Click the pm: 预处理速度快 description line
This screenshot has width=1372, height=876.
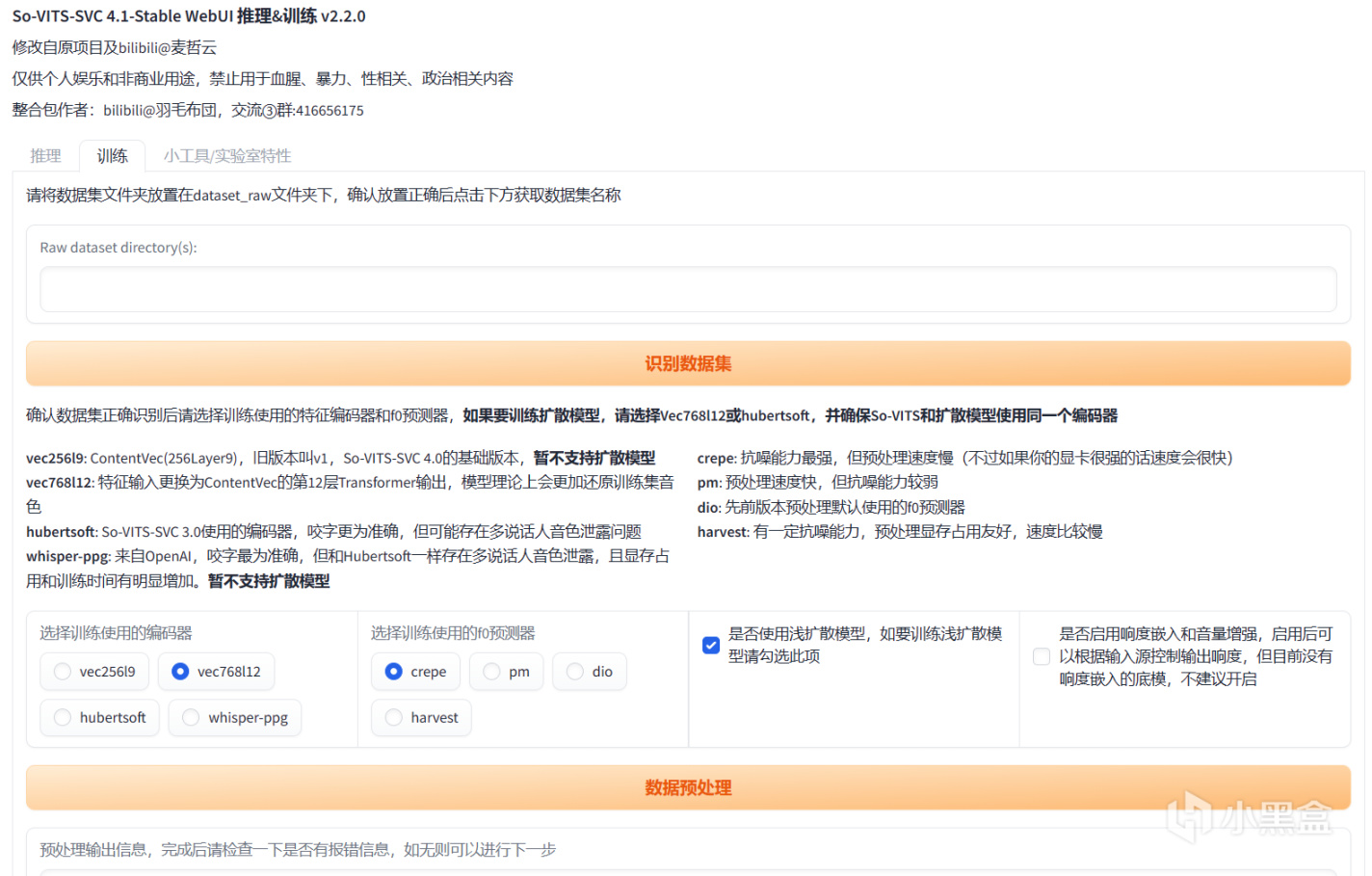(817, 482)
